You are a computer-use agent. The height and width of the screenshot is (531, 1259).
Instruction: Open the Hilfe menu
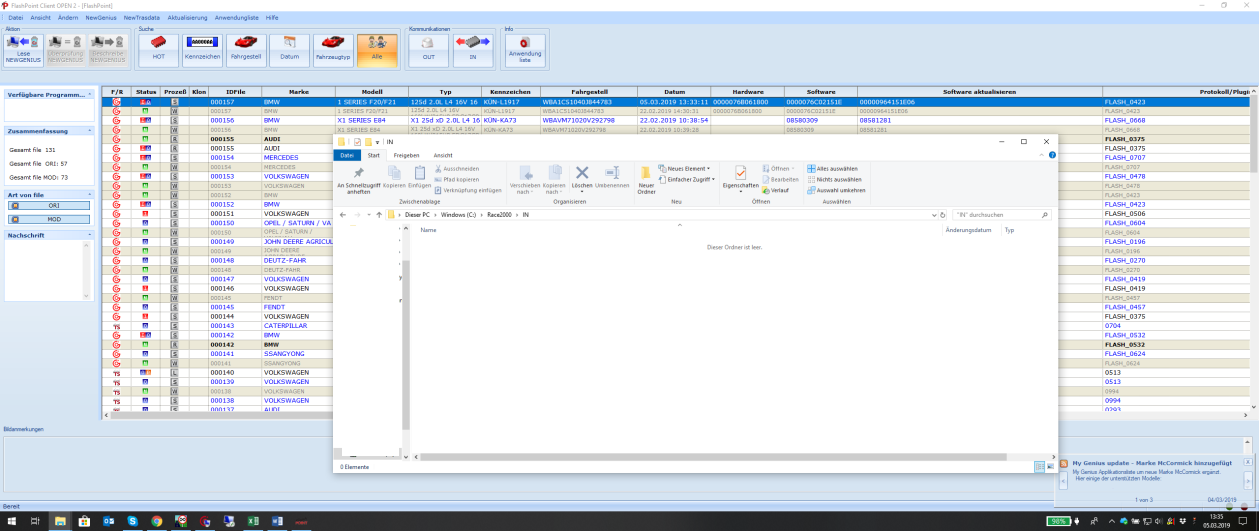tap(272, 18)
